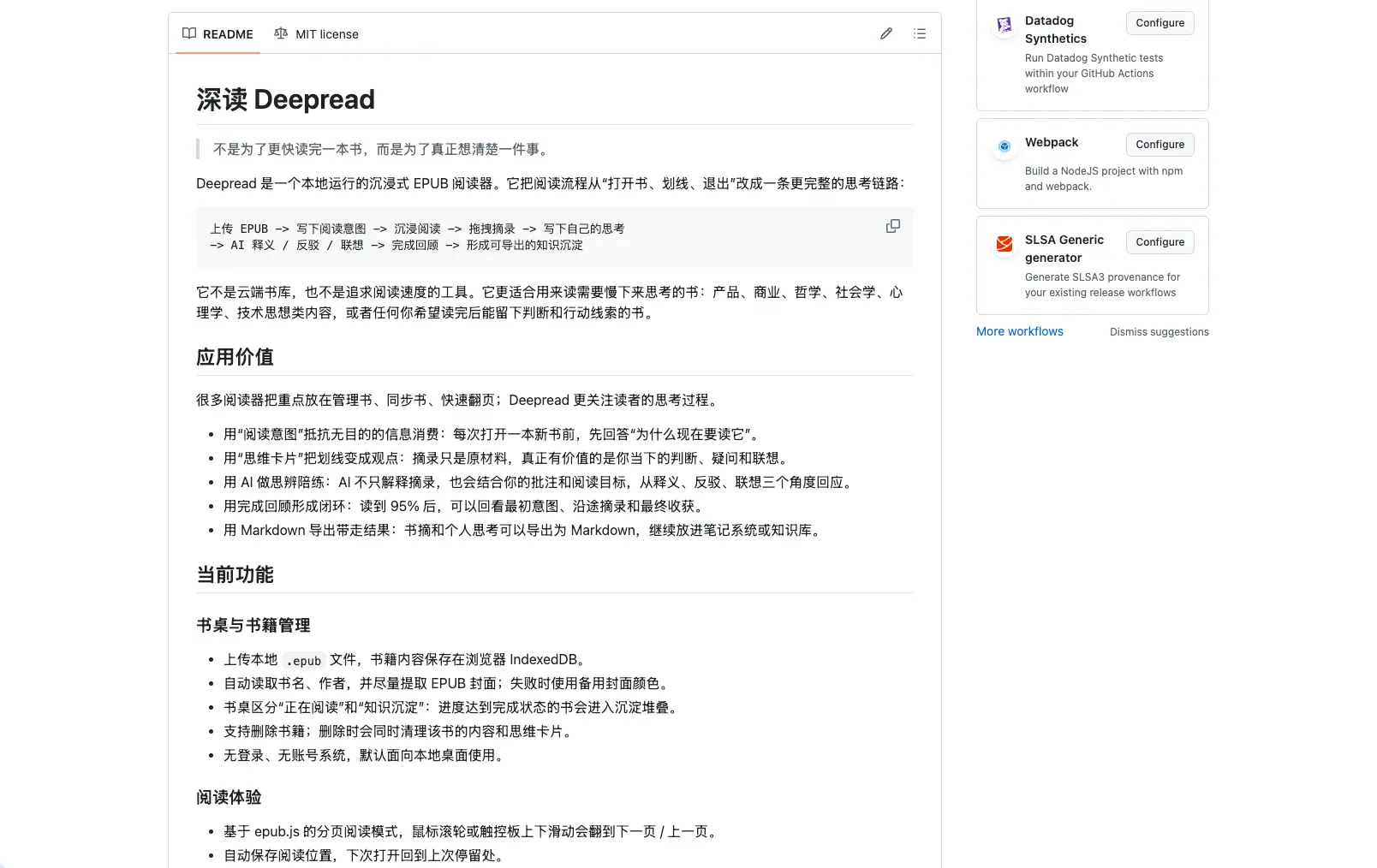1377x868 pixels.
Task: Click the Webpack logo icon
Action: (x=1004, y=146)
